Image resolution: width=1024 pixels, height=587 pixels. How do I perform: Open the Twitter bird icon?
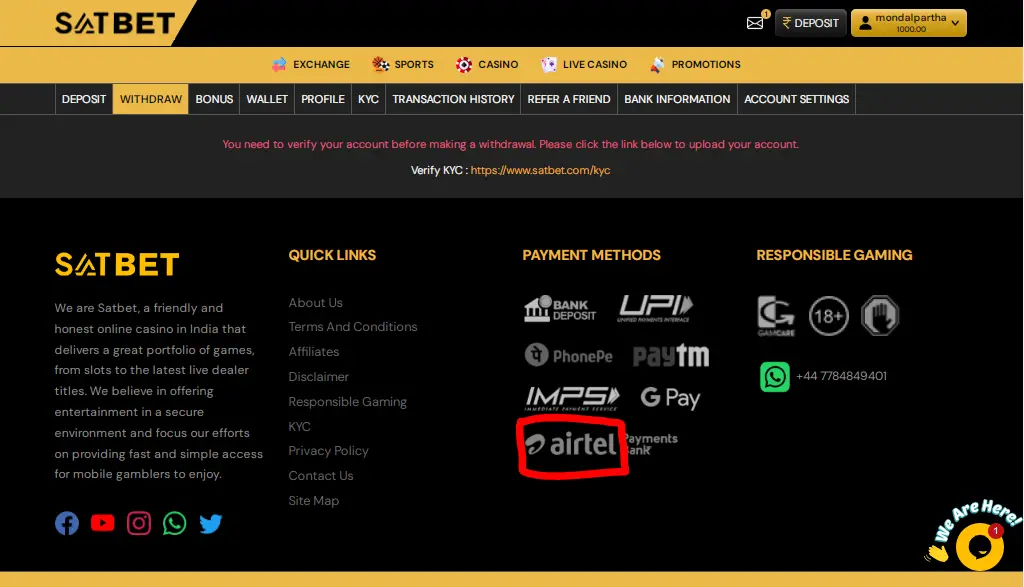click(211, 523)
